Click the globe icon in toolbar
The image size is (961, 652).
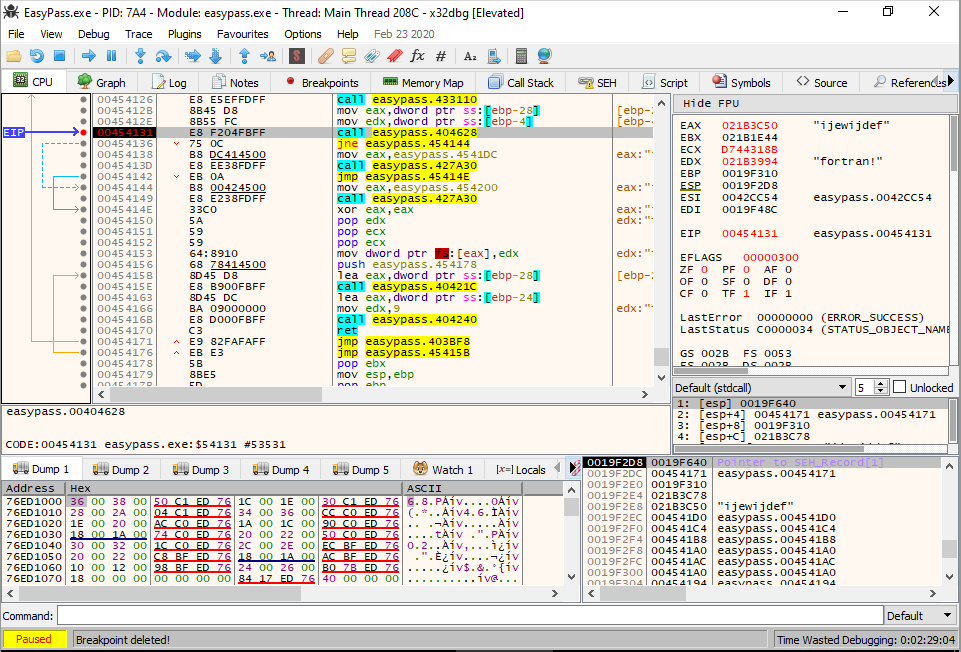coord(544,56)
